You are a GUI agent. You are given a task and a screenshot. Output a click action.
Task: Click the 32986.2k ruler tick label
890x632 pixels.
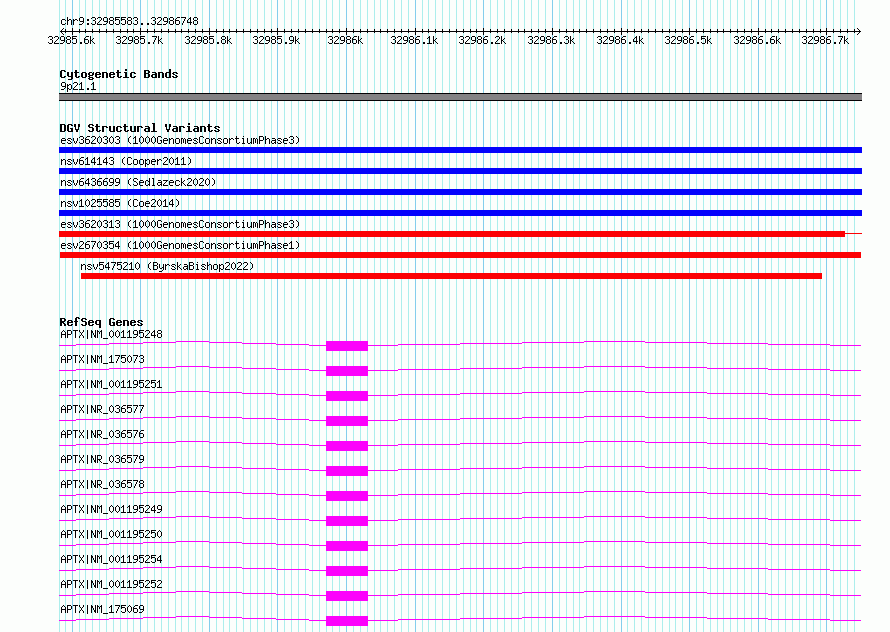(x=482, y=40)
